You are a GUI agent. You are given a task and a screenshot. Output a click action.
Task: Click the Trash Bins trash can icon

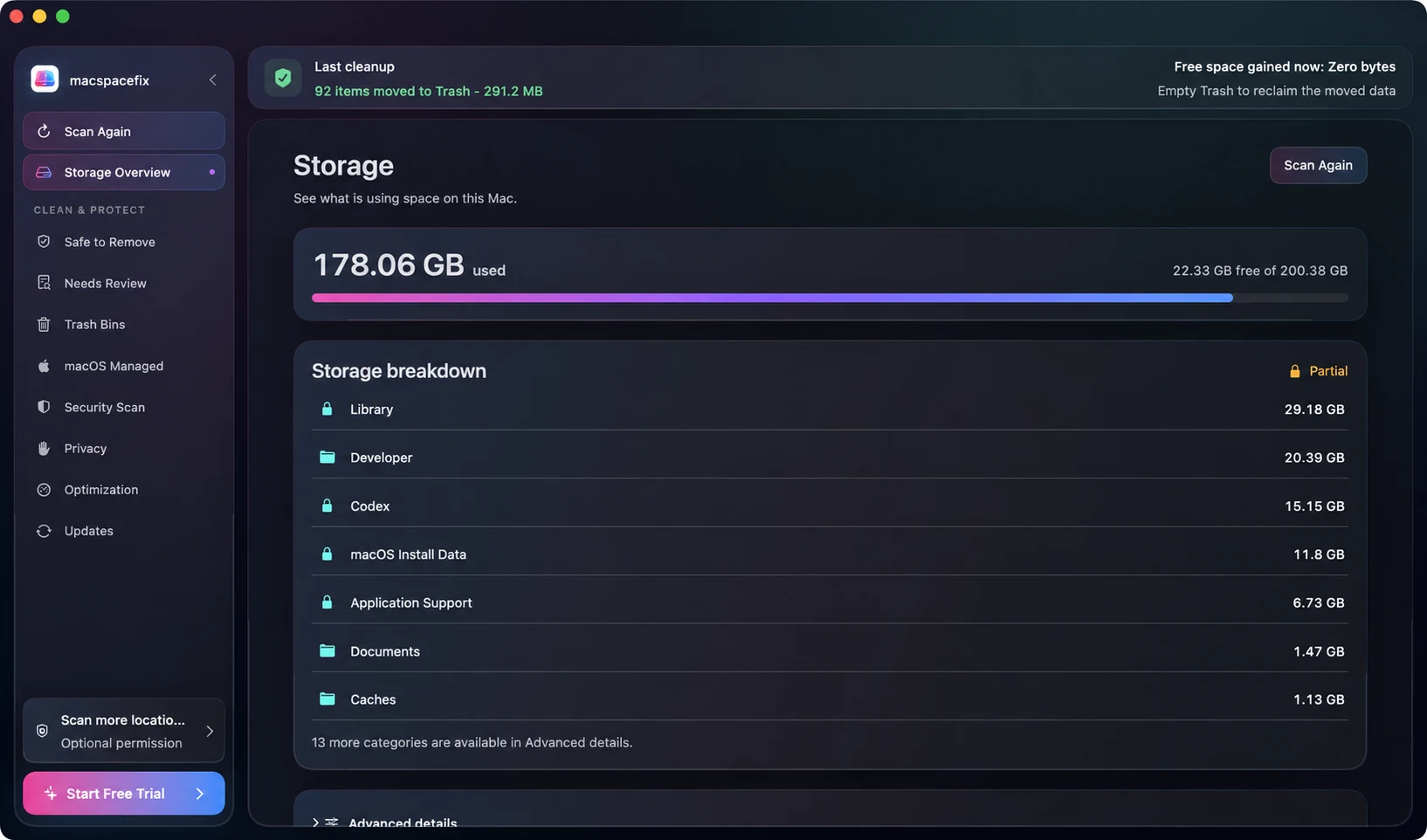[44, 324]
